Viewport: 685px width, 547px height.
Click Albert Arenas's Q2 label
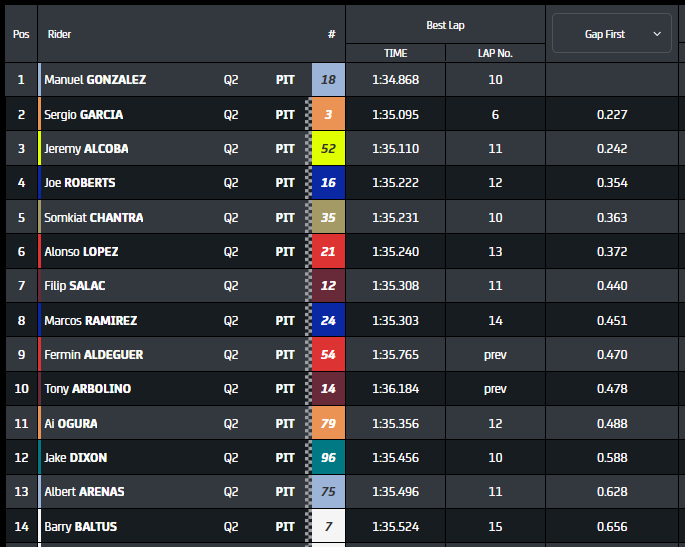[x=231, y=492]
